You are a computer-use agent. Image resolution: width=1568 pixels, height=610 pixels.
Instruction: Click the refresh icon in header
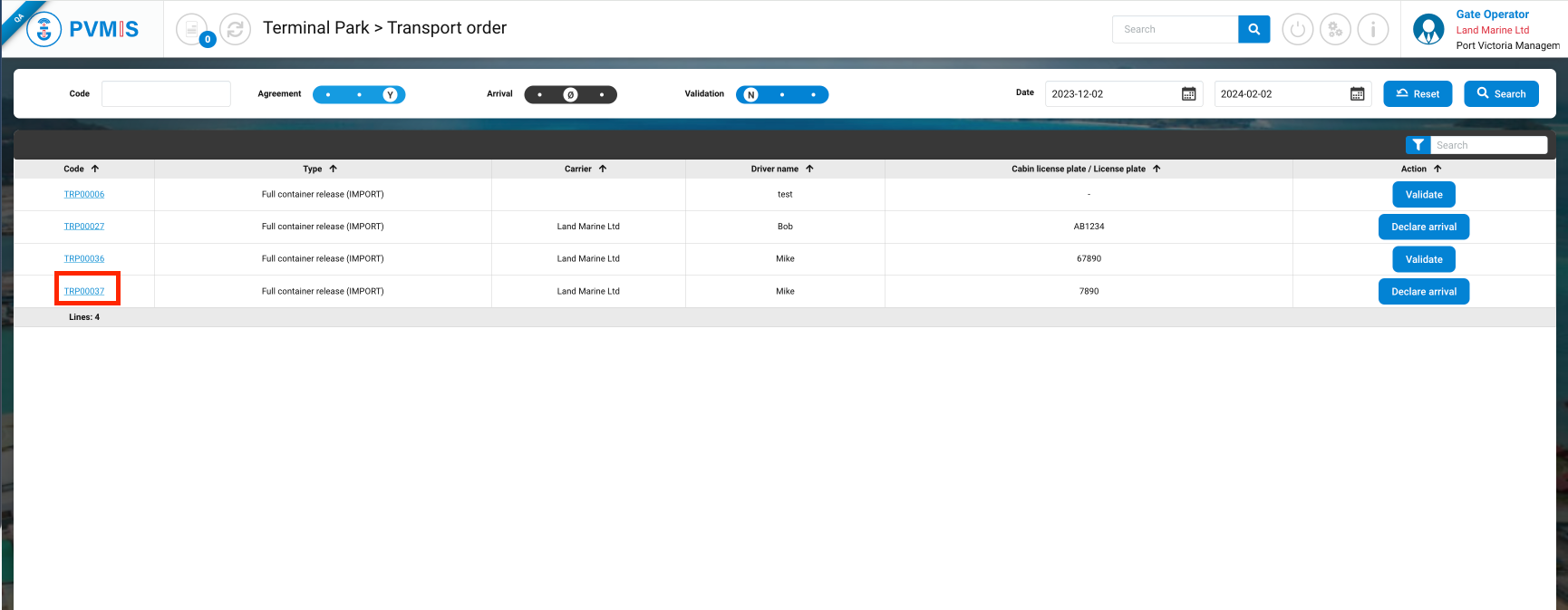(x=236, y=30)
